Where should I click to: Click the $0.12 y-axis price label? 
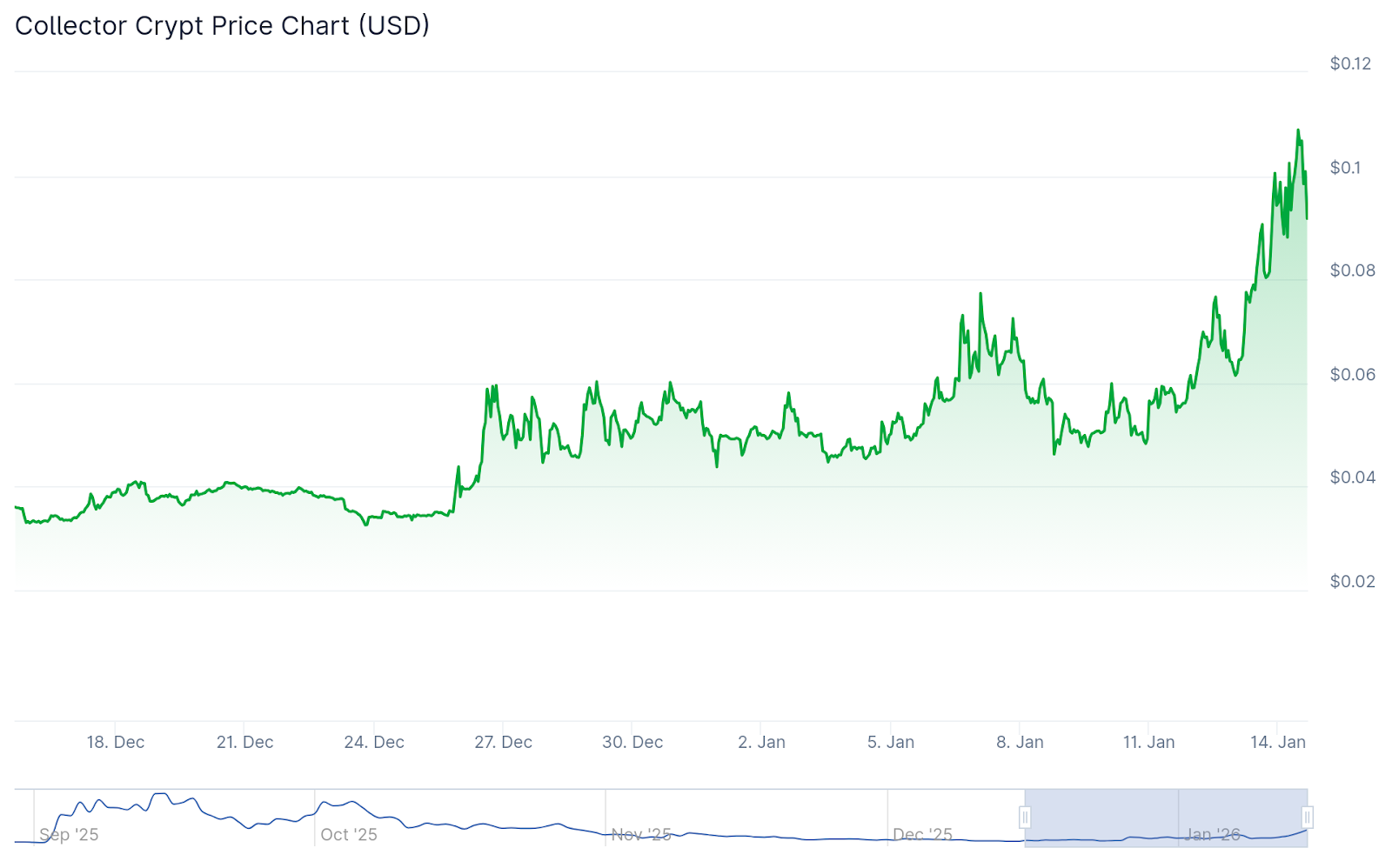pyautogui.click(x=1350, y=63)
